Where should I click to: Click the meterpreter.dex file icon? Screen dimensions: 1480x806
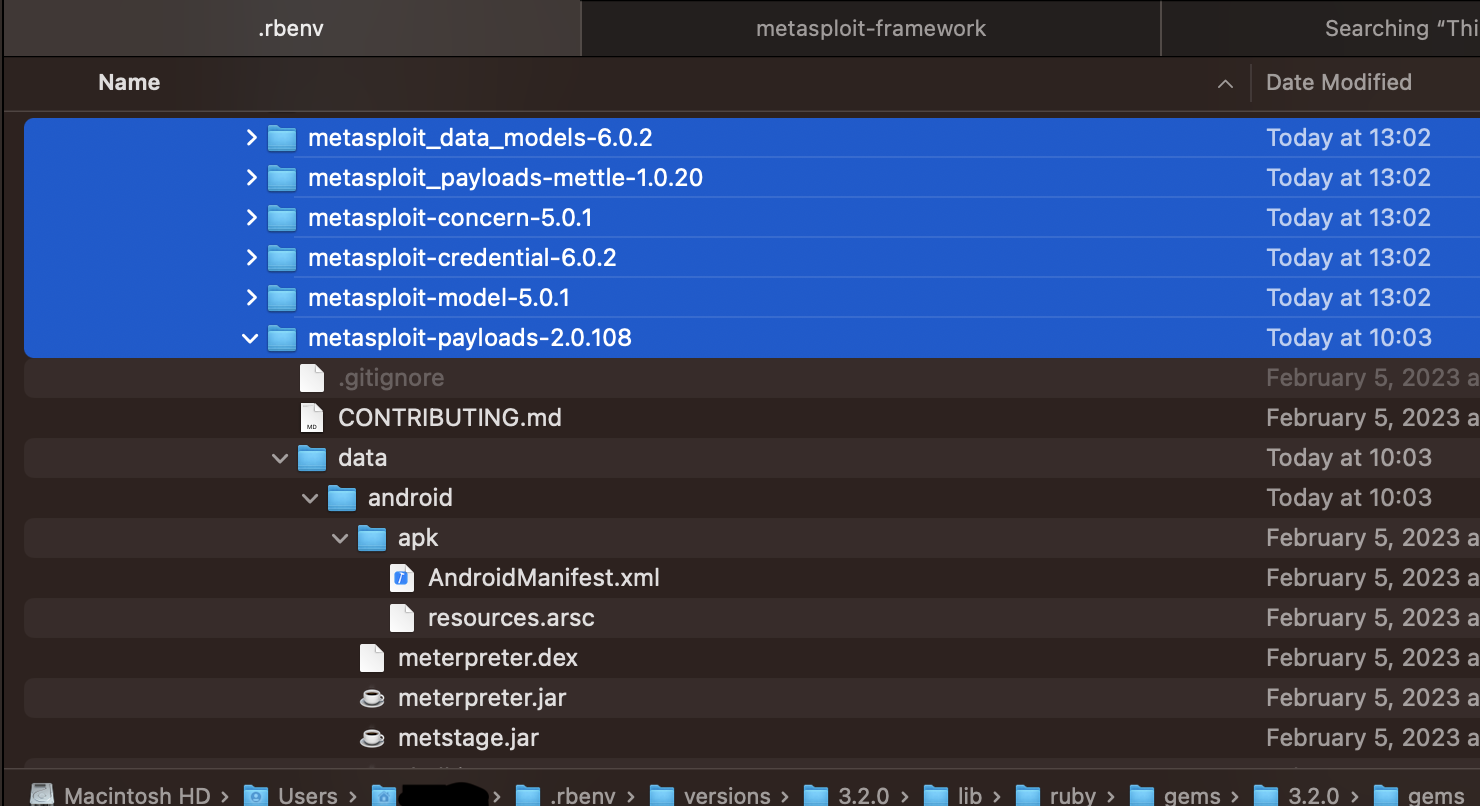point(372,657)
